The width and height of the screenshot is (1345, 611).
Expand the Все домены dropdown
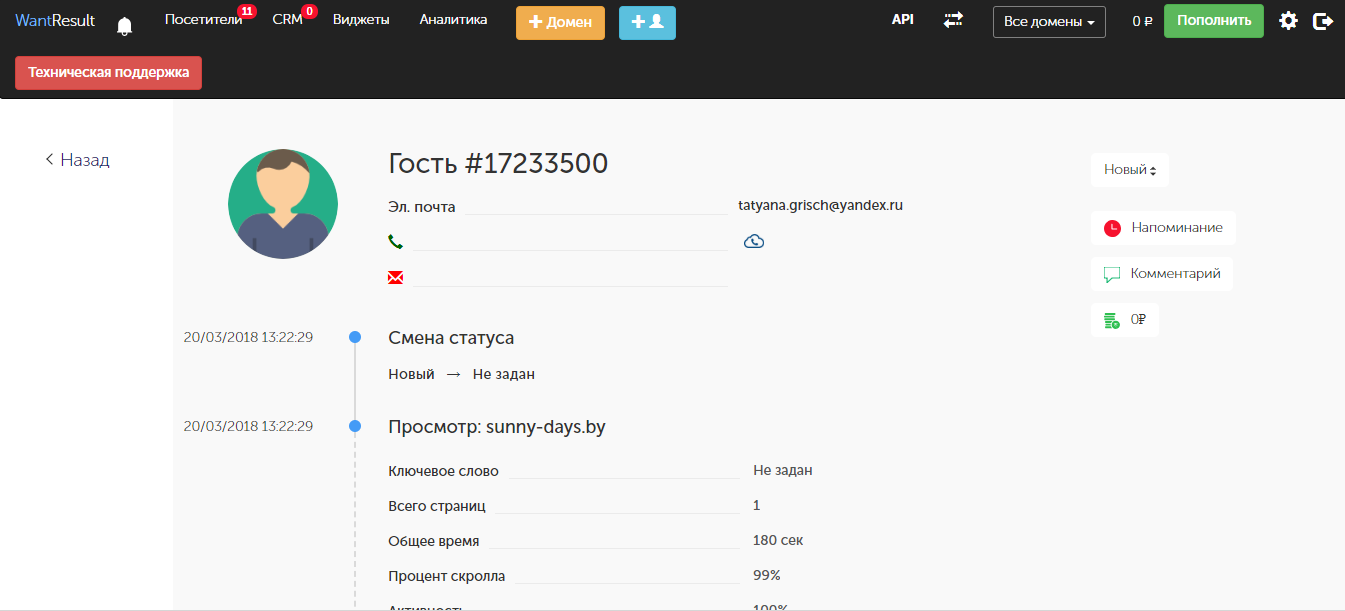(x=1049, y=21)
